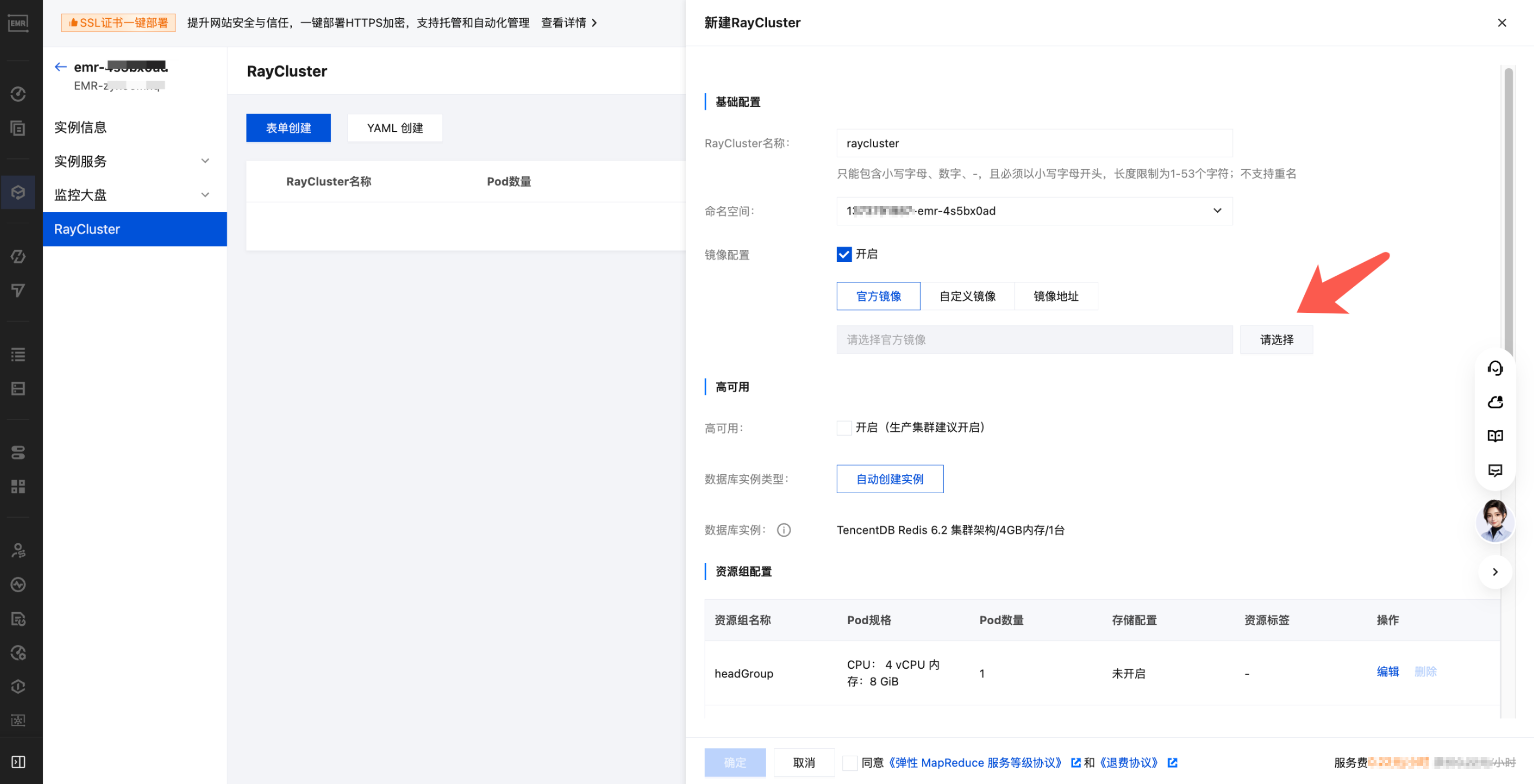Image resolution: width=1534 pixels, height=784 pixels.
Task: Switch to the 镜像地址 tab
Action: coord(1056,296)
